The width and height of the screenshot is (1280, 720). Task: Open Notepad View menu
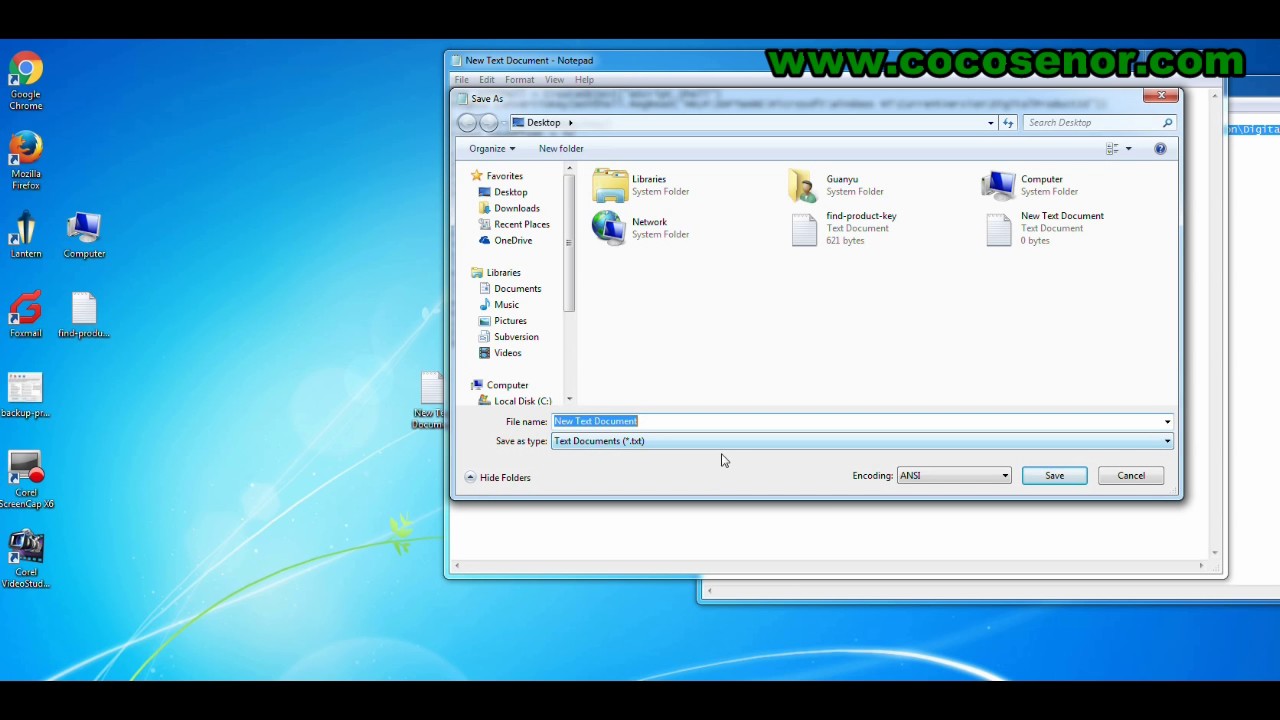click(x=554, y=80)
